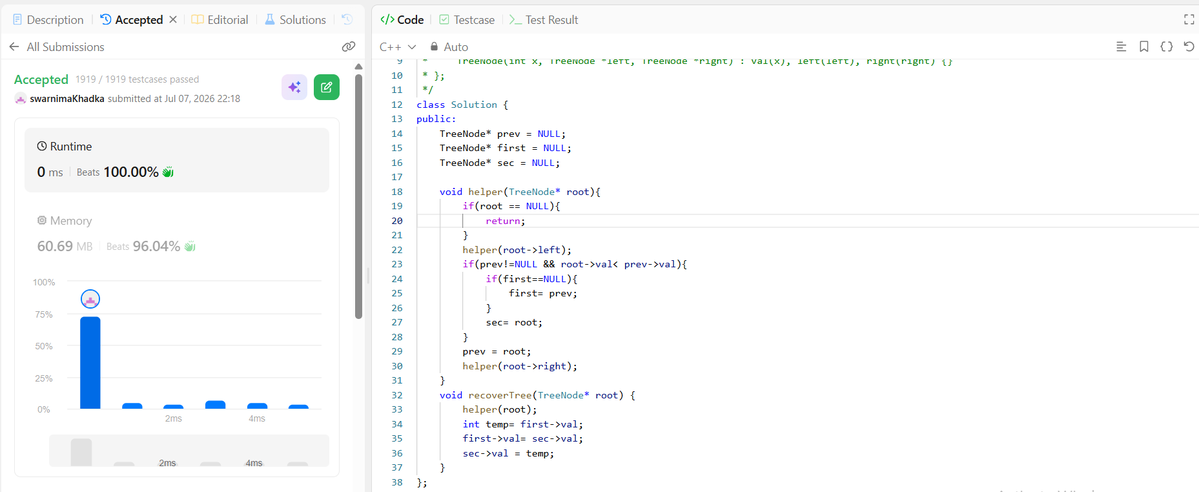The image size is (1199, 492).
Task: Click the Runtime clock icon
Action: point(42,146)
